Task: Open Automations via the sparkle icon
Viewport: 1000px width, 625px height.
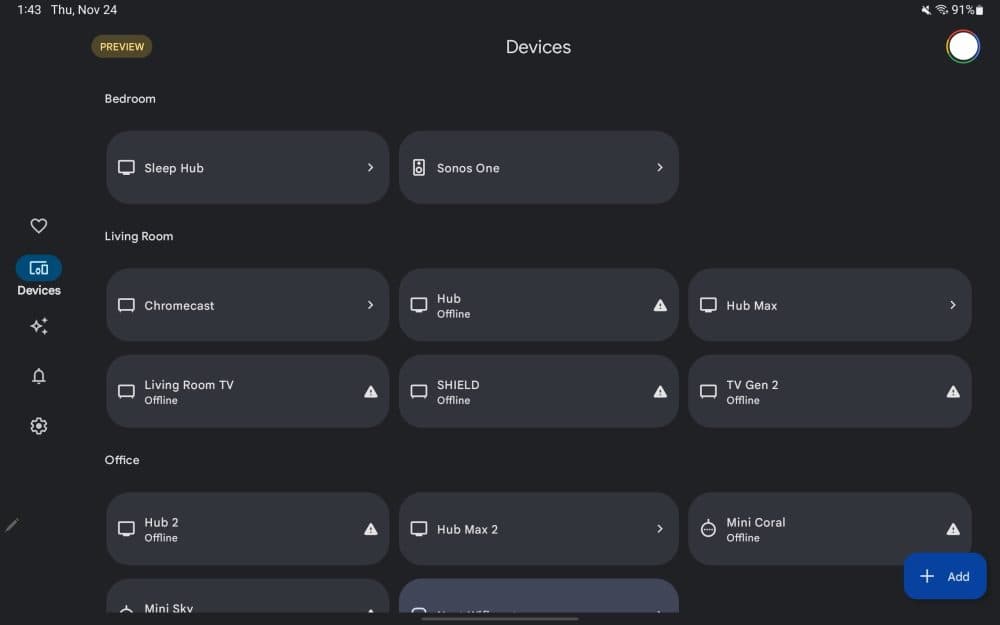Action: [x=38, y=326]
